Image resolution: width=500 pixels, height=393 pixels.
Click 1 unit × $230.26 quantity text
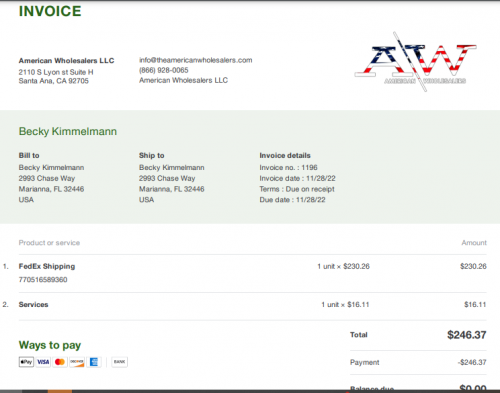tap(343, 266)
